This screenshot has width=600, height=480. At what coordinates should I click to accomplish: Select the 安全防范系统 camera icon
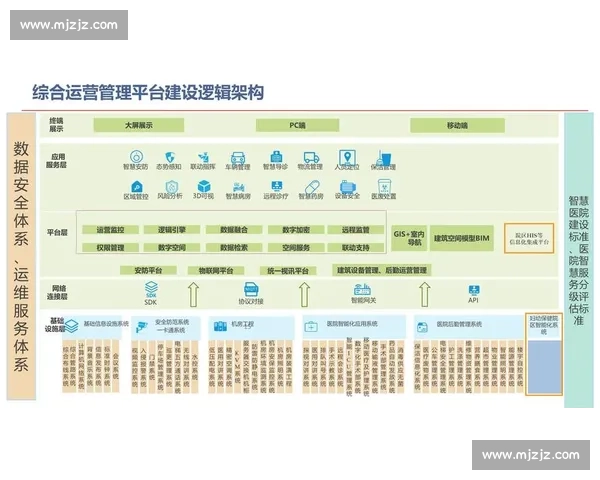[x=142, y=328]
